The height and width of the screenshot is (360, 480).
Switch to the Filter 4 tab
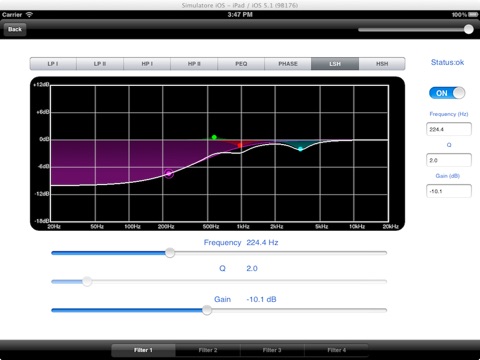tap(336, 350)
